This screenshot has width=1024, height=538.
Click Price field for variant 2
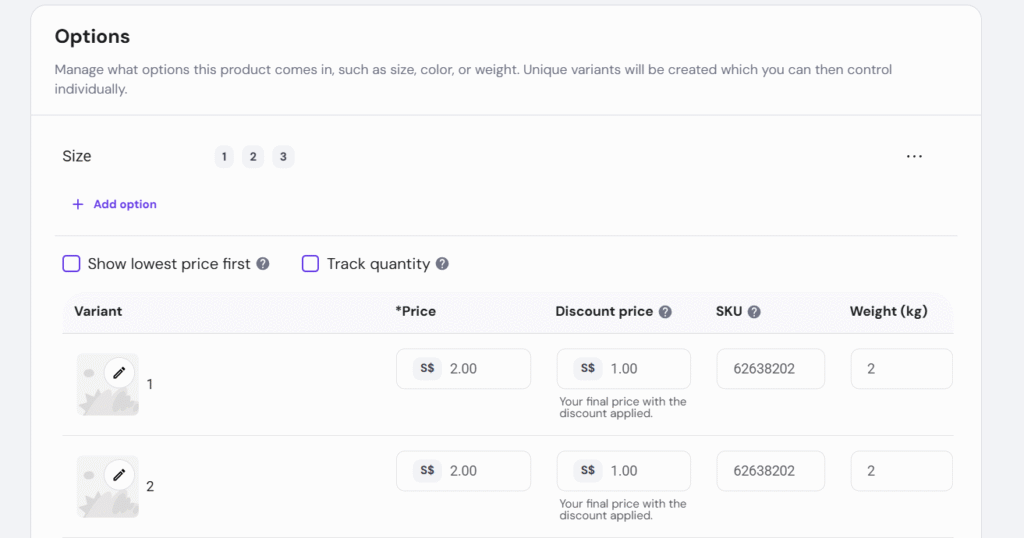[x=486, y=471]
